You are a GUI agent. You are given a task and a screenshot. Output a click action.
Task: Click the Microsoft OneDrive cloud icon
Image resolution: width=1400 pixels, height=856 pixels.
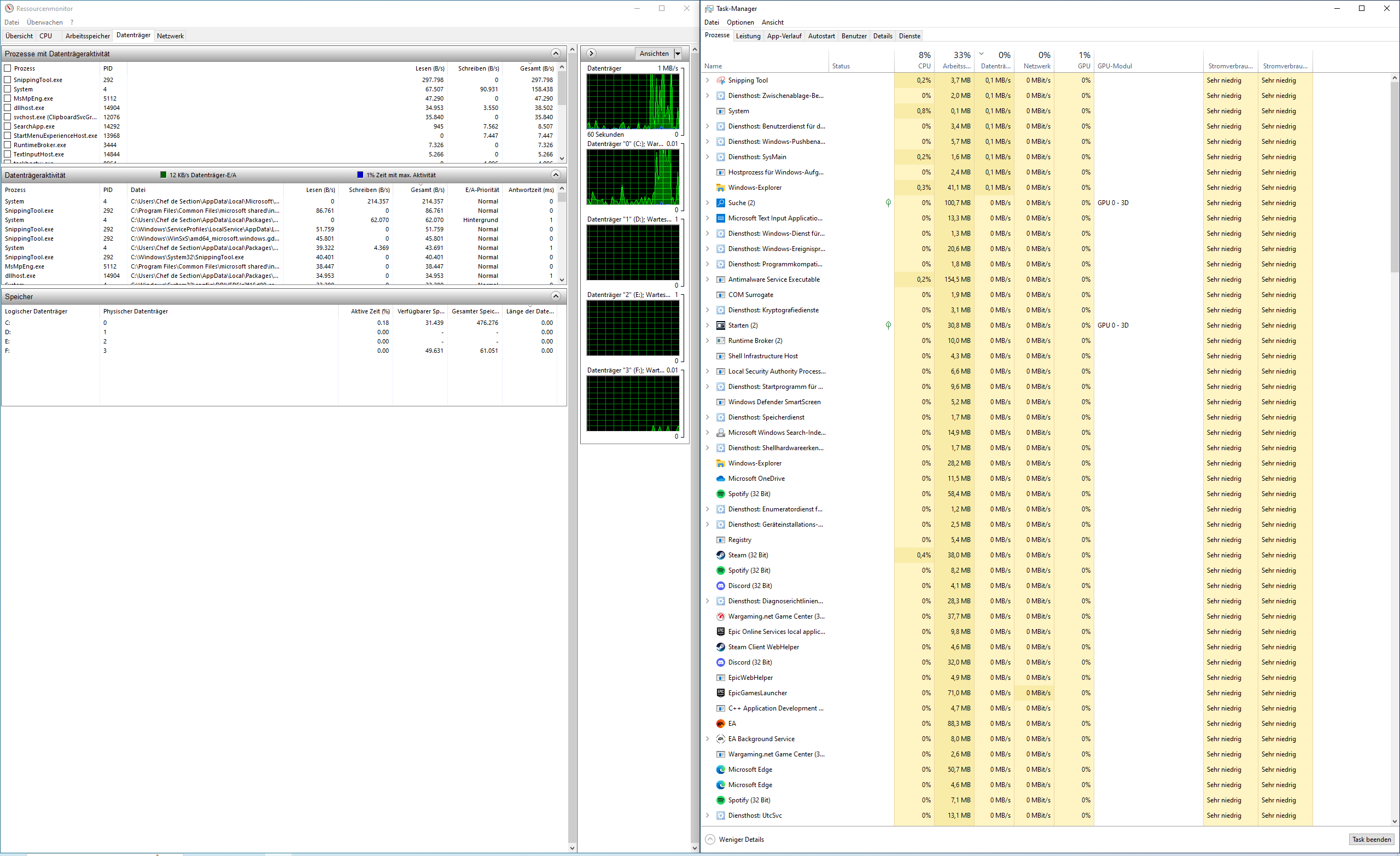click(720, 479)
